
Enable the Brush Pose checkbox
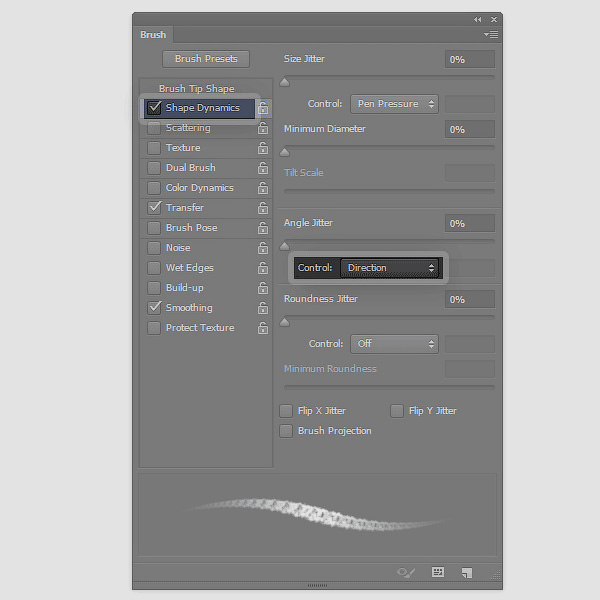tap(154, 228)
